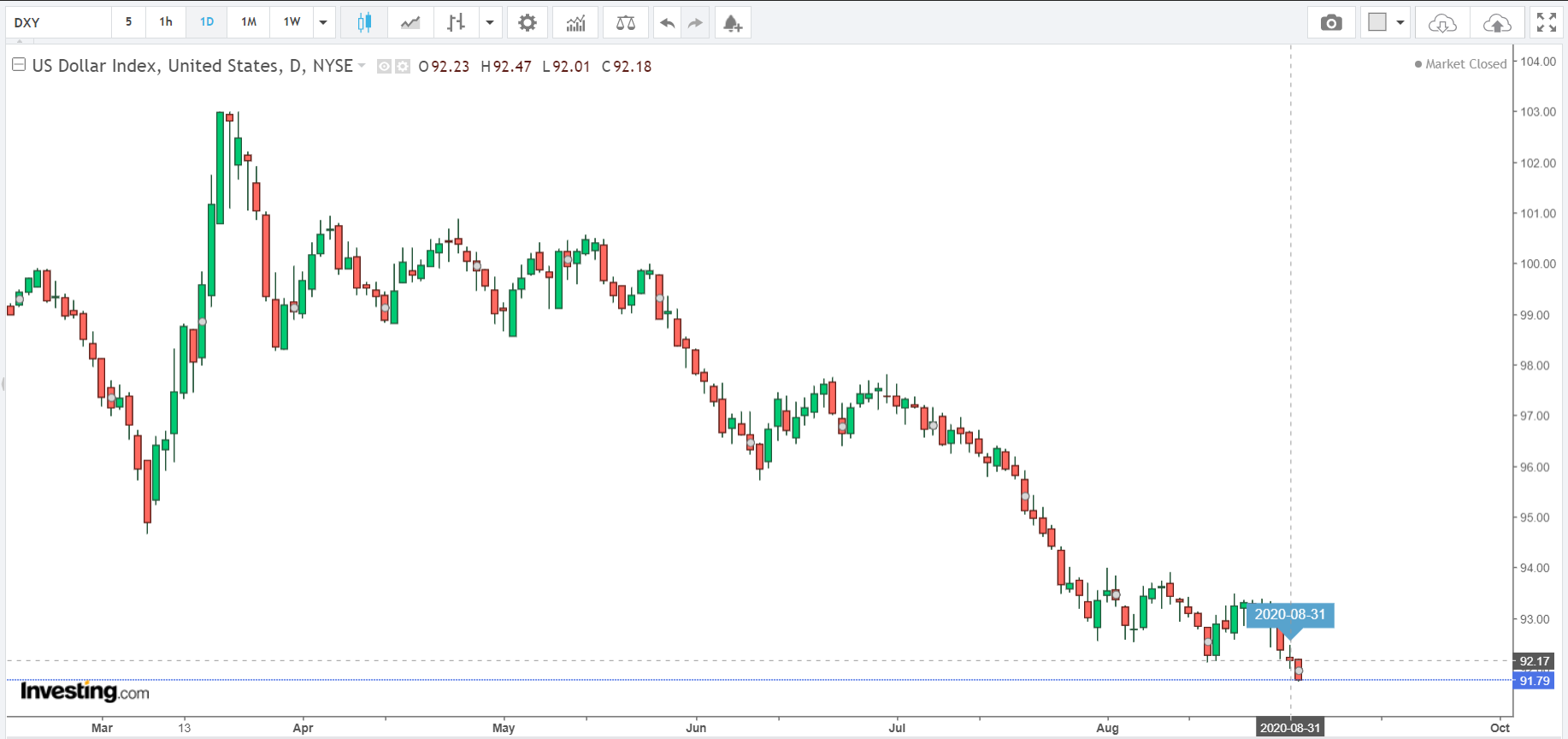Redo the chart action
Image resolution: width=1568 pixels, height=739 pixels.
point(695,22)
